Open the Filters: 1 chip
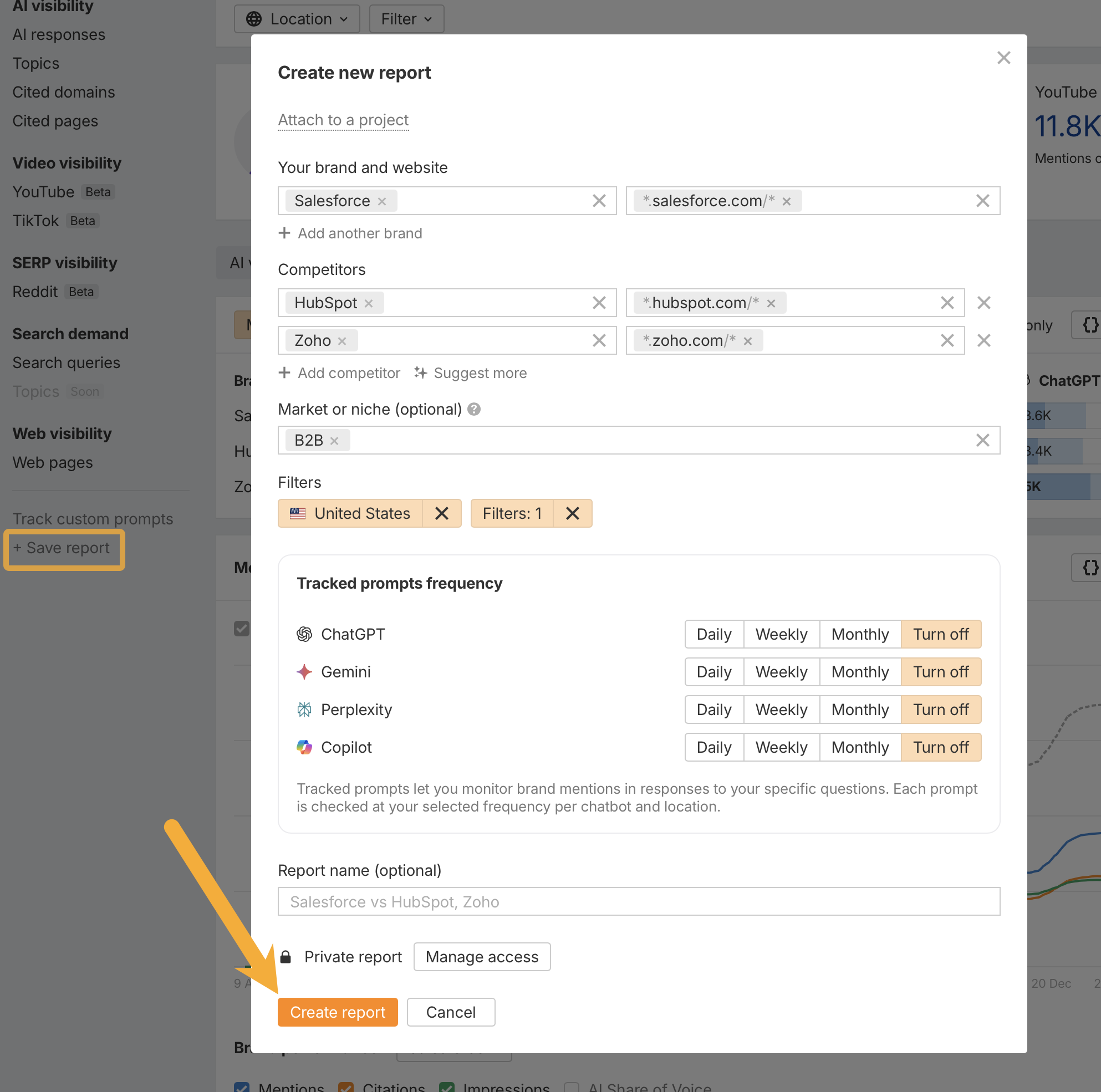Screen dimensions: 1101x1092 click(512, 513)
